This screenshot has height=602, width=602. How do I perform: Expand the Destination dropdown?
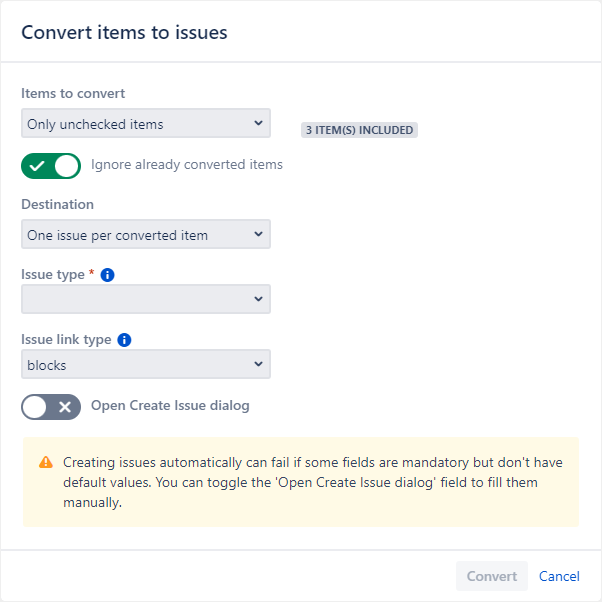tap(146, 235)
